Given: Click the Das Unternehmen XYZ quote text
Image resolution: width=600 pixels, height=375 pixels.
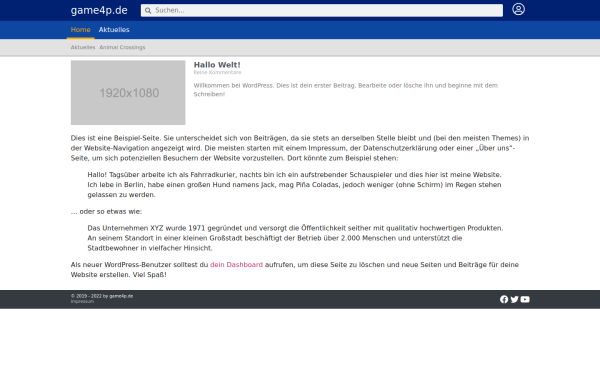Looking at the screenshot, I should tap(295, 238).
